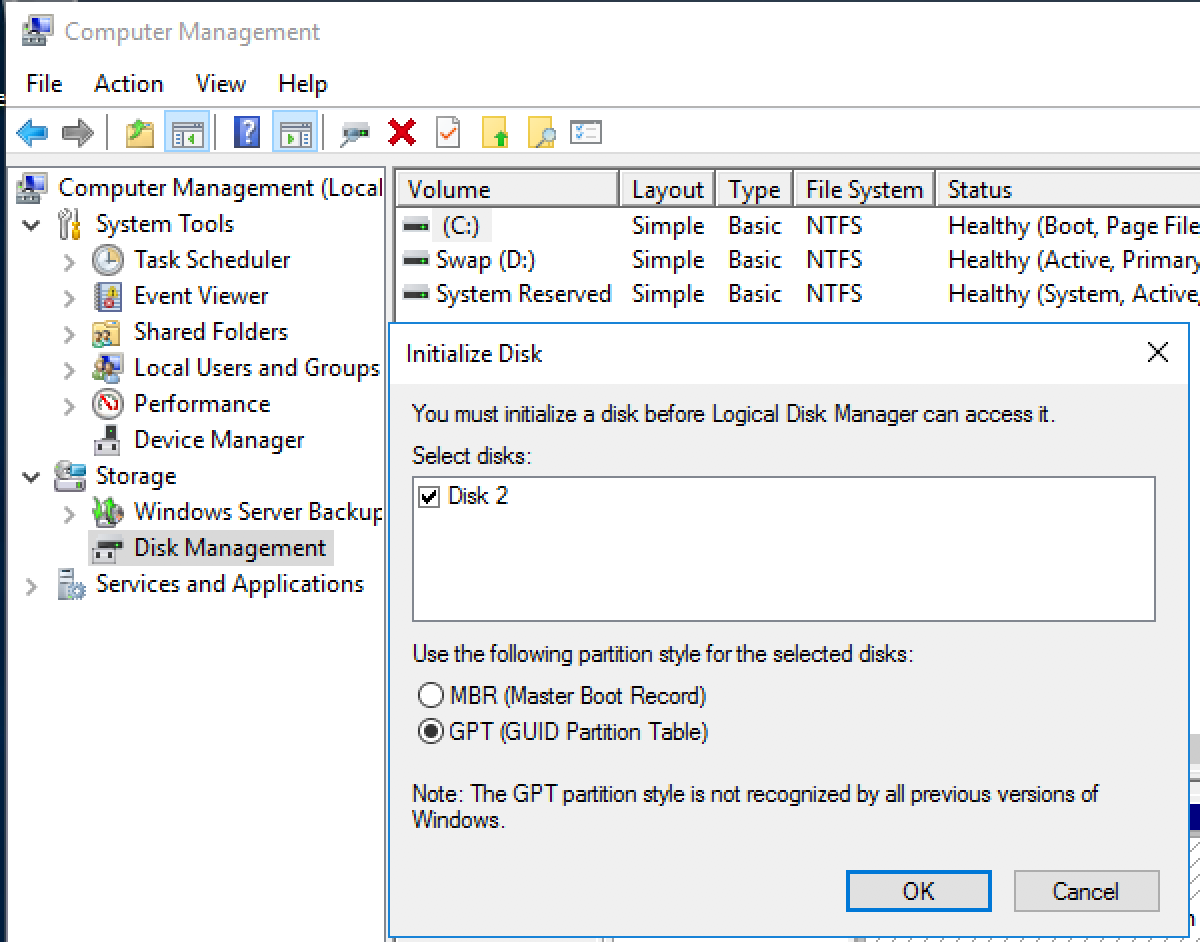
Task: Select MBR (Master Boot Record) radio button
Action: 431,695
